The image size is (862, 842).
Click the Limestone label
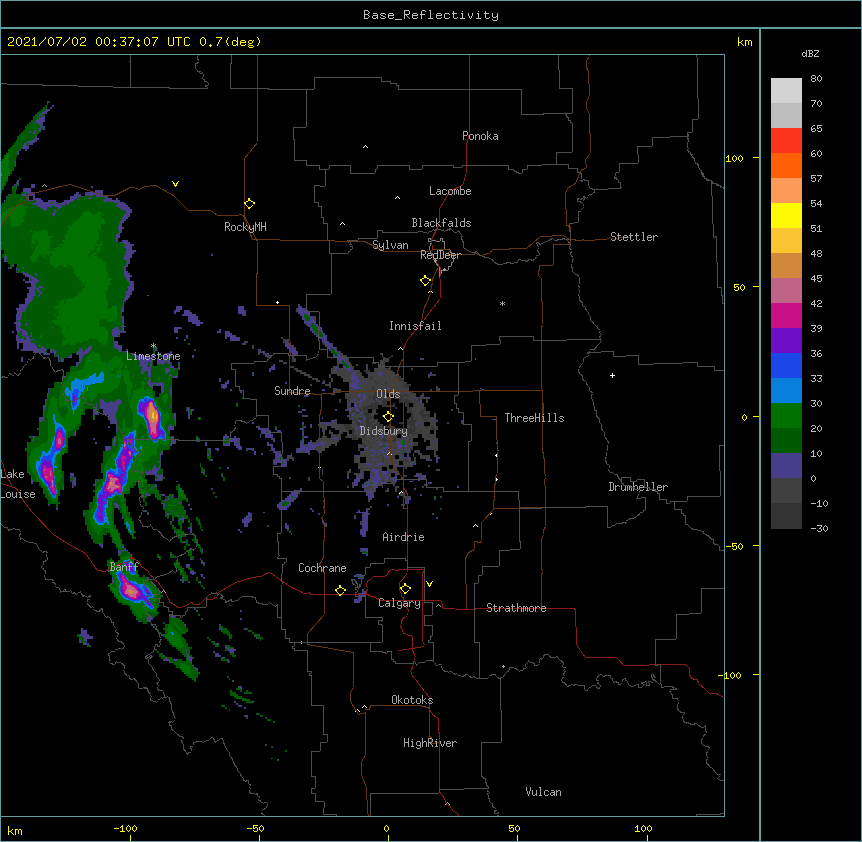pos(153,356)
